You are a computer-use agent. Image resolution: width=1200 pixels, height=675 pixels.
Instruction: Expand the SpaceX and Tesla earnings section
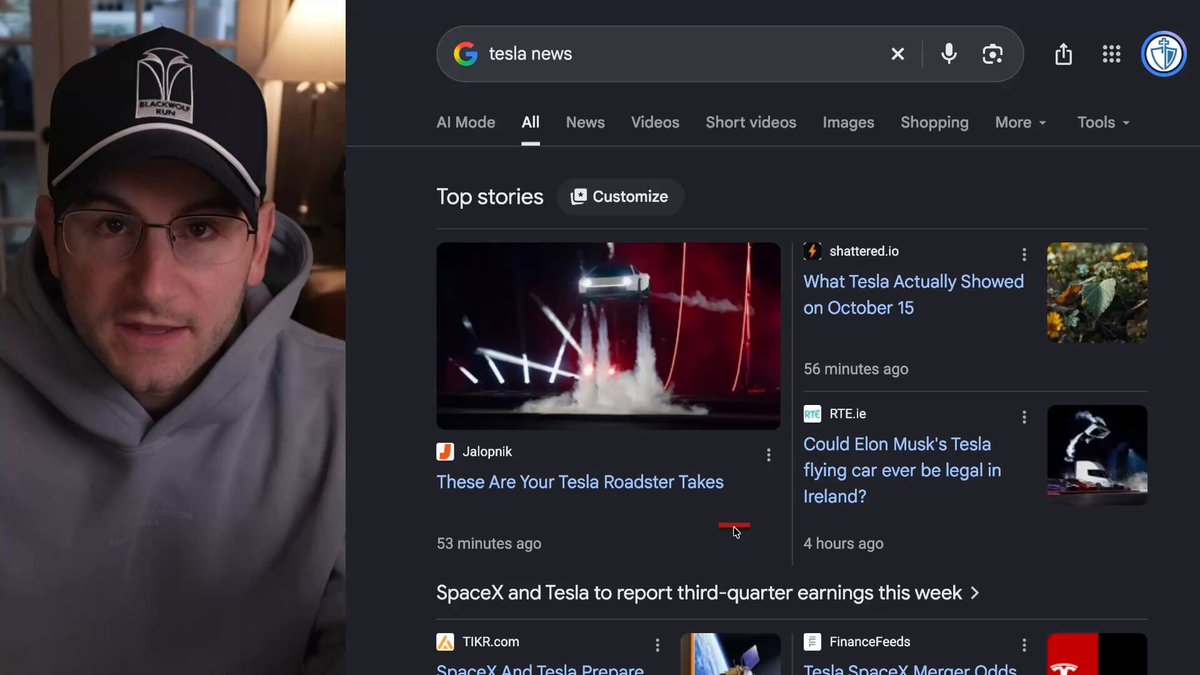tap(708, 593)
